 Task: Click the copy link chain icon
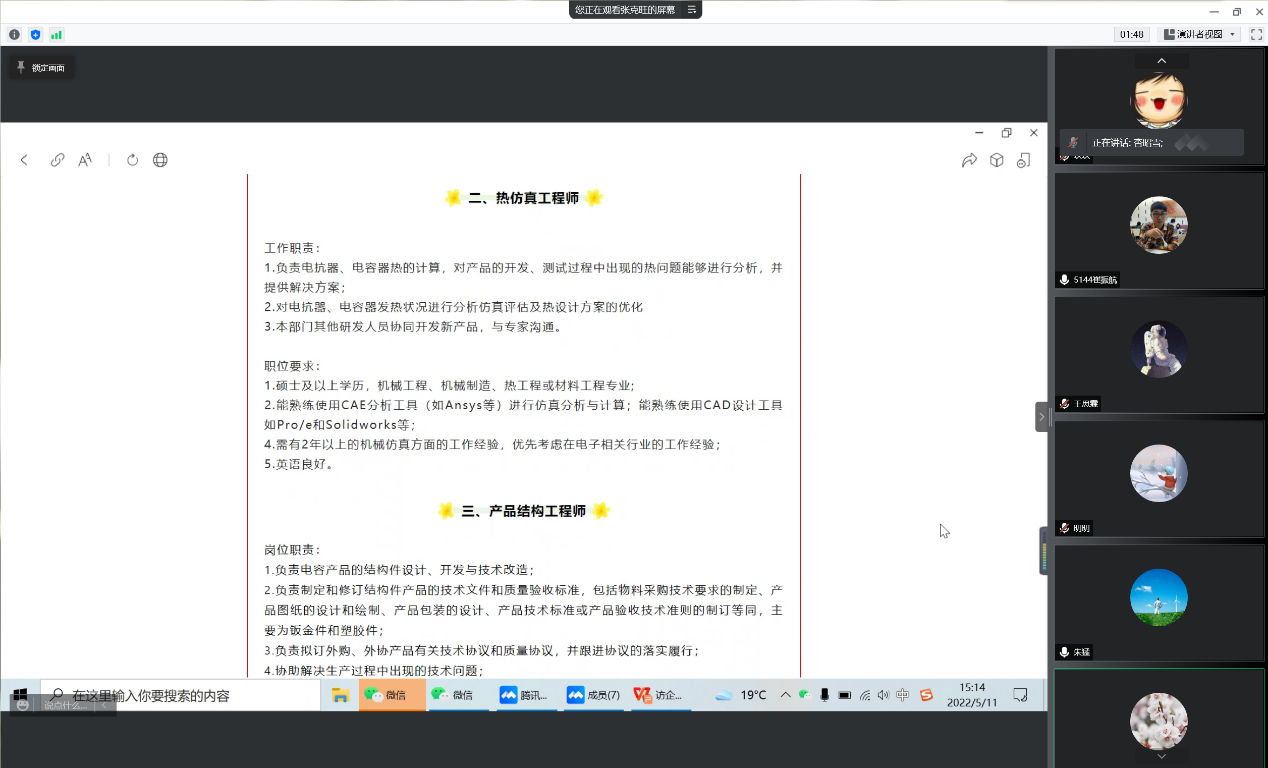click(x=58, y=160)
